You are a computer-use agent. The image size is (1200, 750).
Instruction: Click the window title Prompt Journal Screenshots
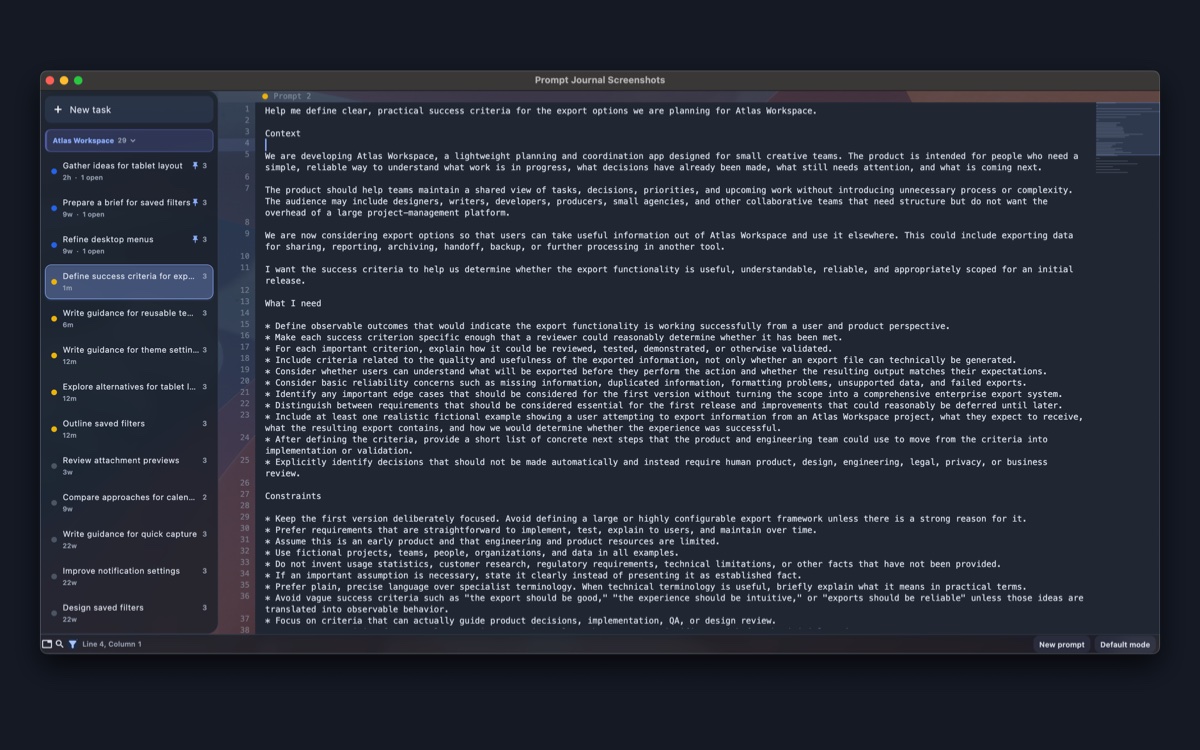coord(600,80)
